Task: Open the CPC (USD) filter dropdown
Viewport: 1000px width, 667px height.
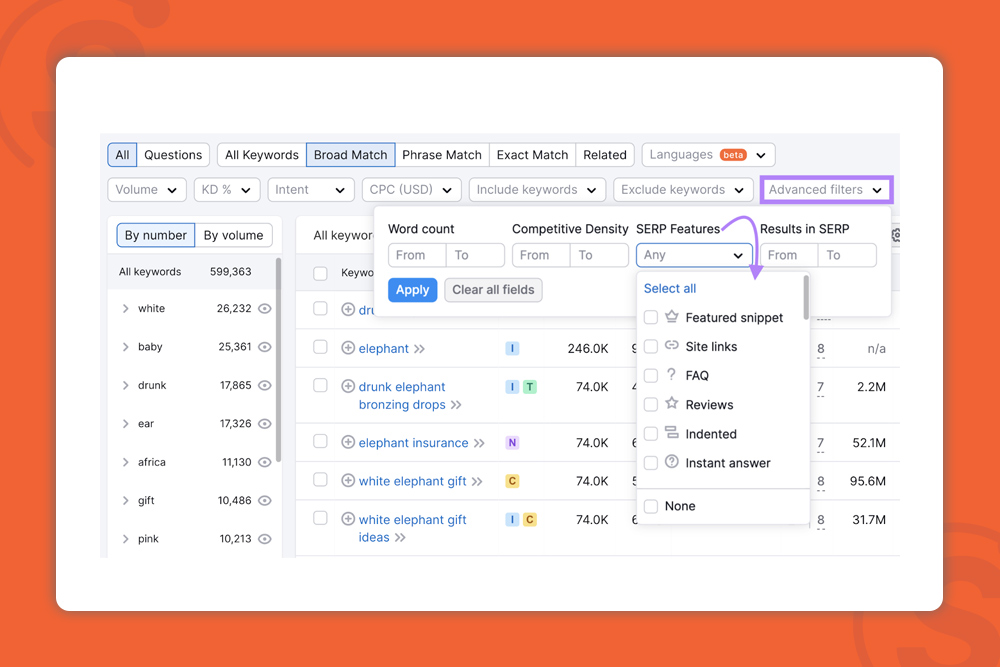Action: click(411, 189)
